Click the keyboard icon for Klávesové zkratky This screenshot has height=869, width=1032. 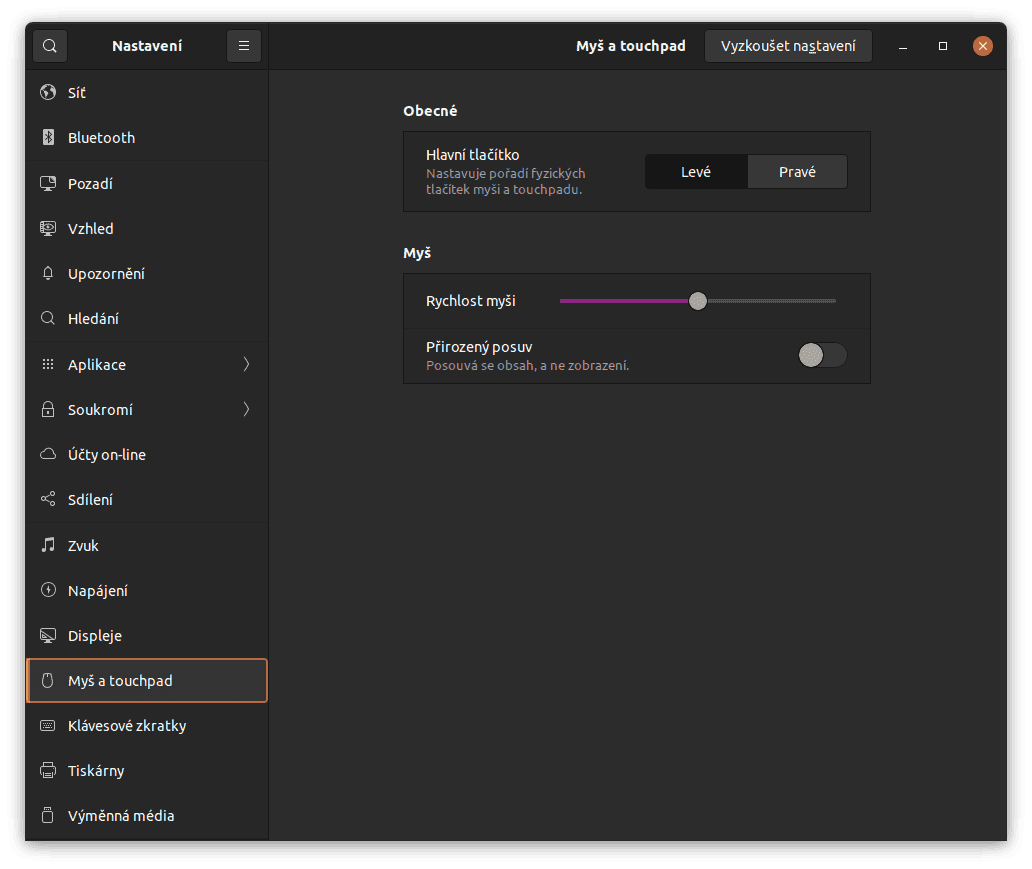[47, 726]
